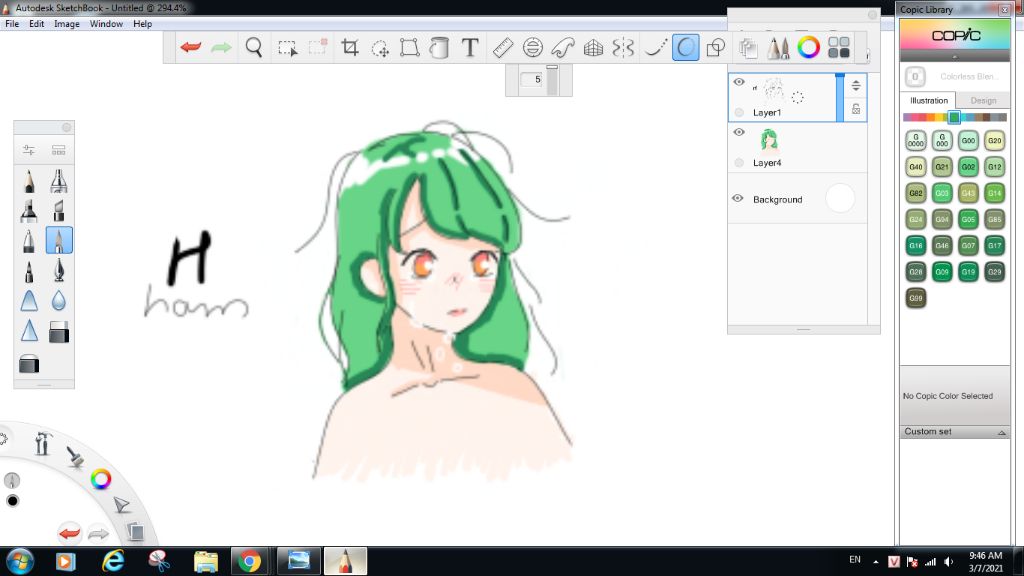Select the Zoom magnifier tool
The height and width of the screenshot is (576, 1024).
point(253,47)
